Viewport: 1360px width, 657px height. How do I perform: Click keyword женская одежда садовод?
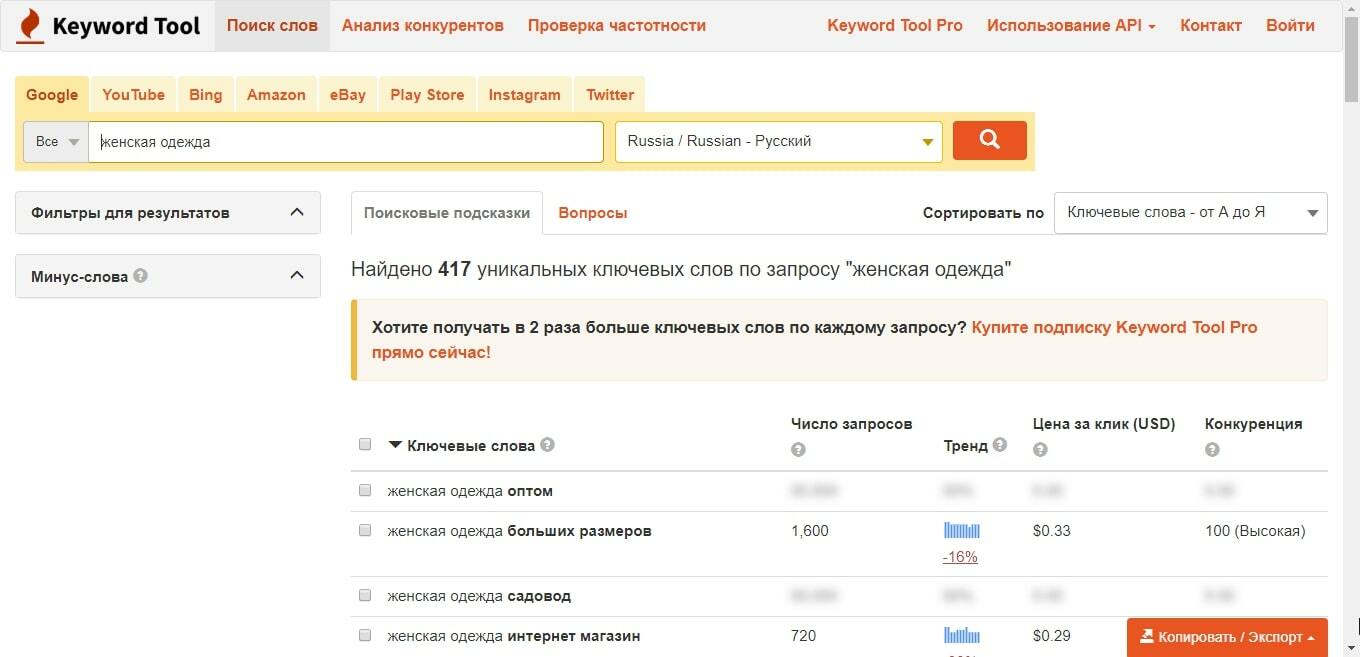[479, 596]
